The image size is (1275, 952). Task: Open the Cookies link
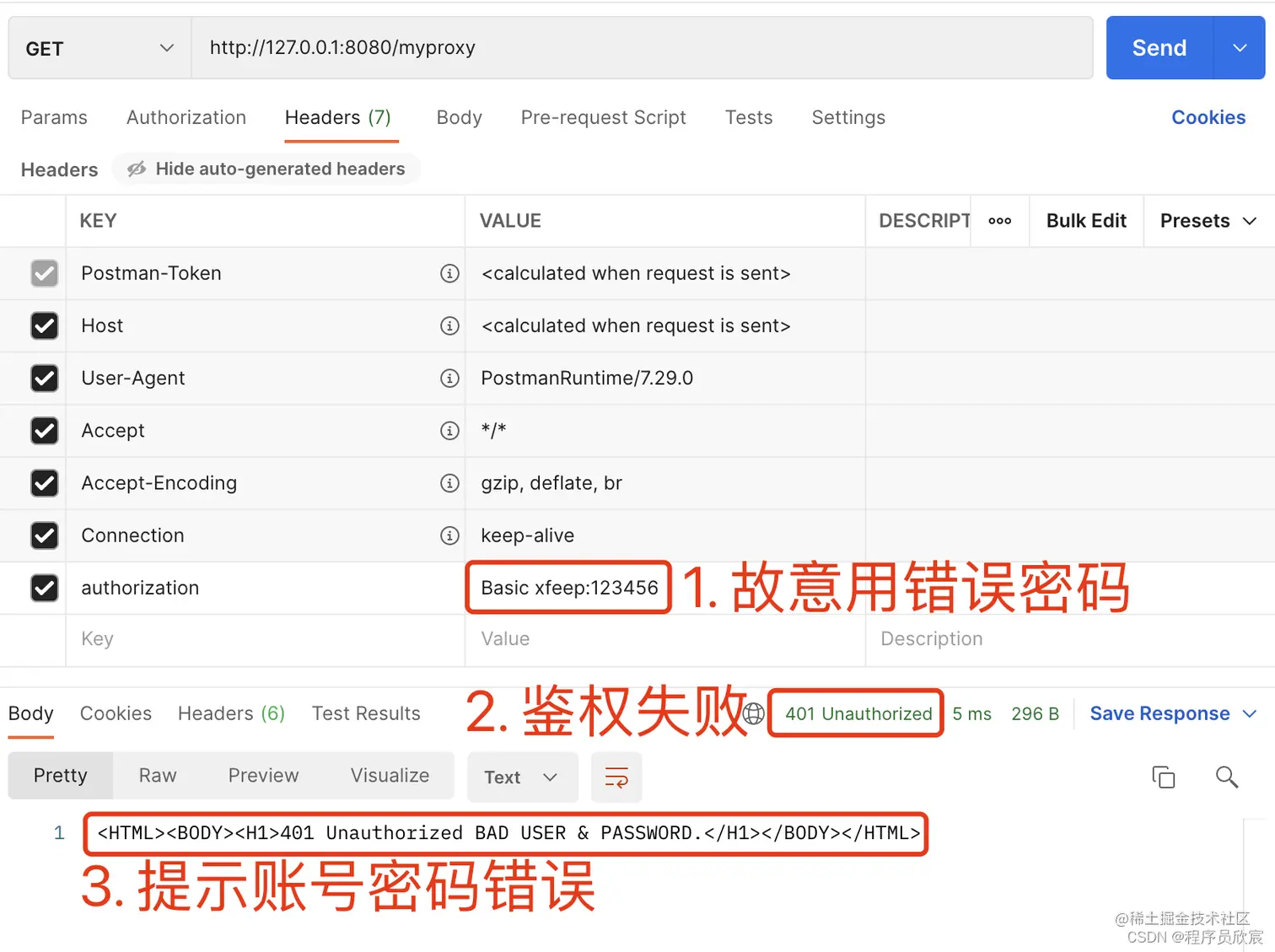tap(1208, 117)
